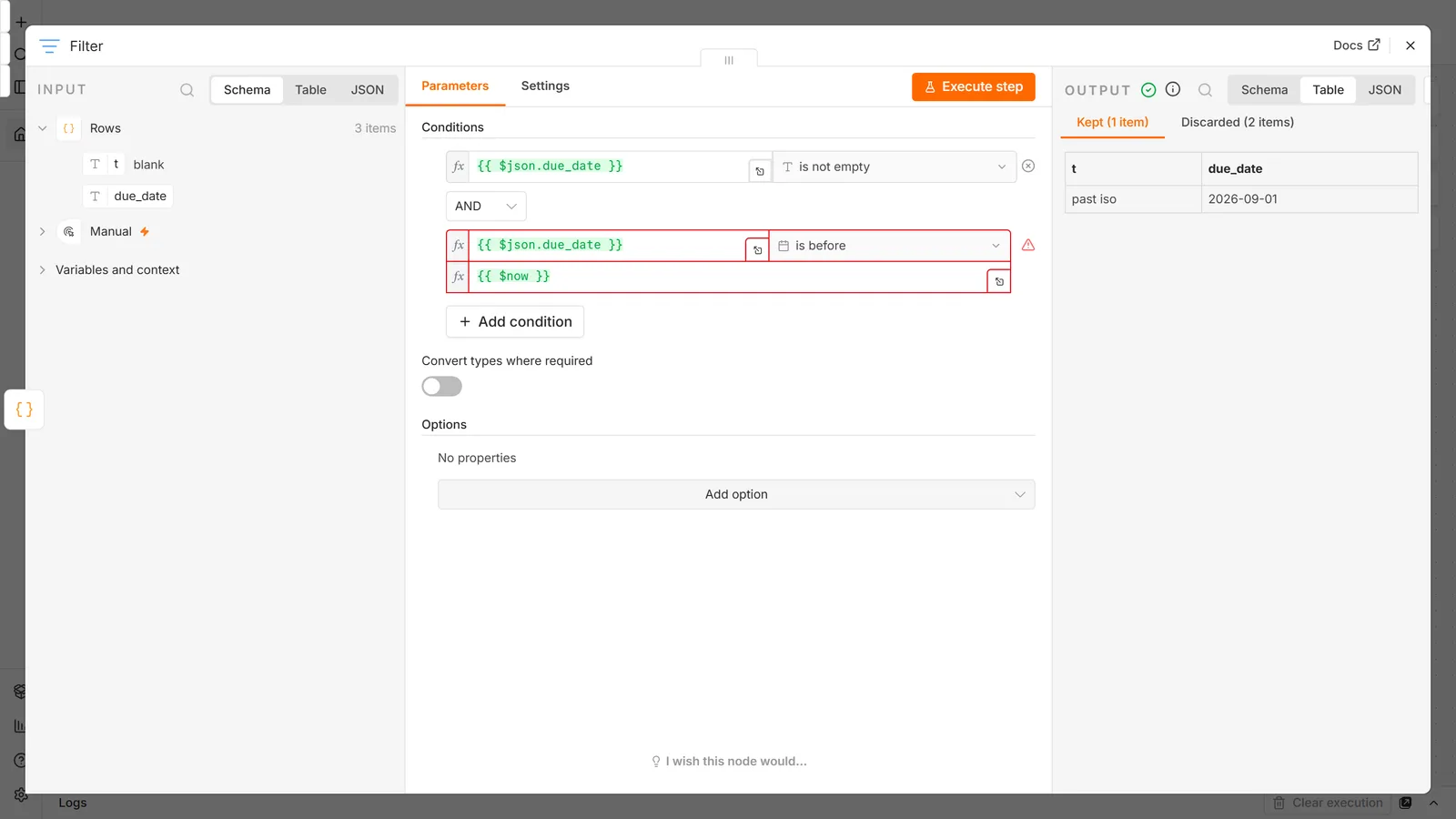Switch to the Settings tab
The image size is (1456, 819).
tap(545, 86)
